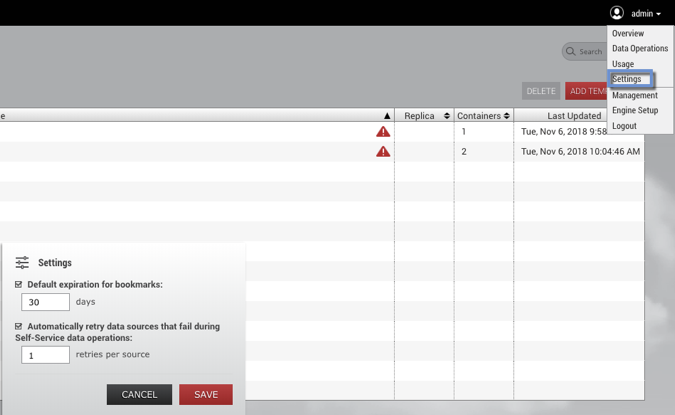Click the retries per source field
This screenshot has width=675, height=415.
46,355
